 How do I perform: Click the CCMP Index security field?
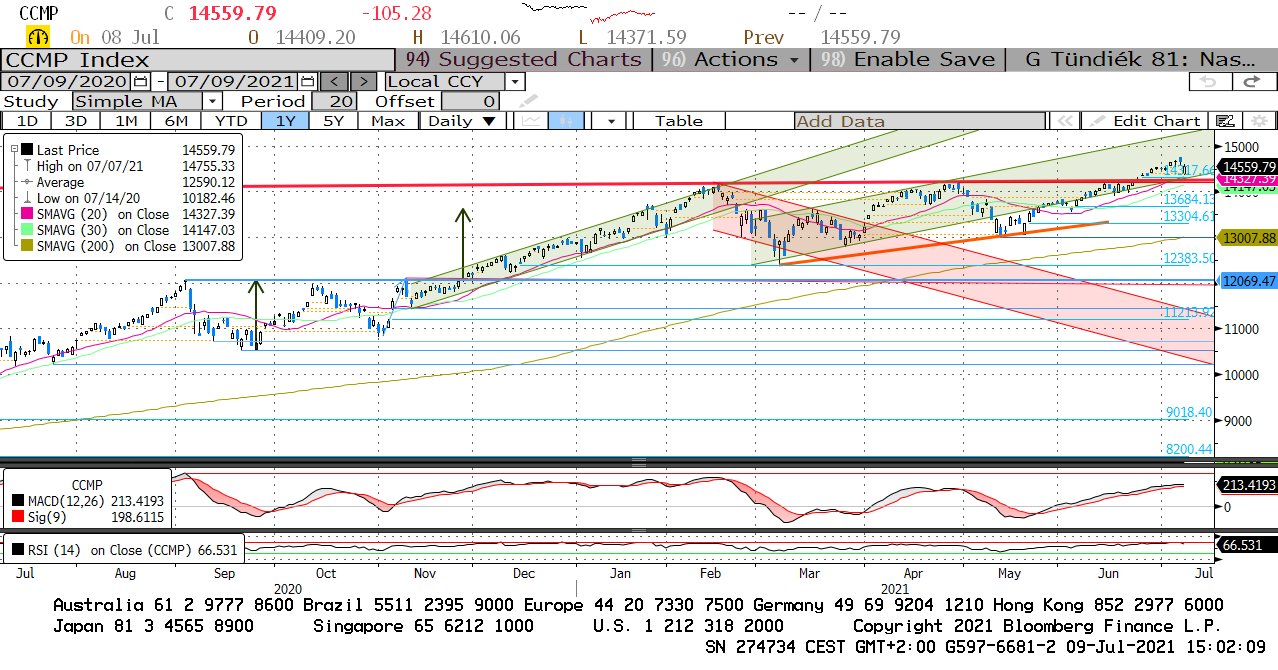click(x=199, y=59)
